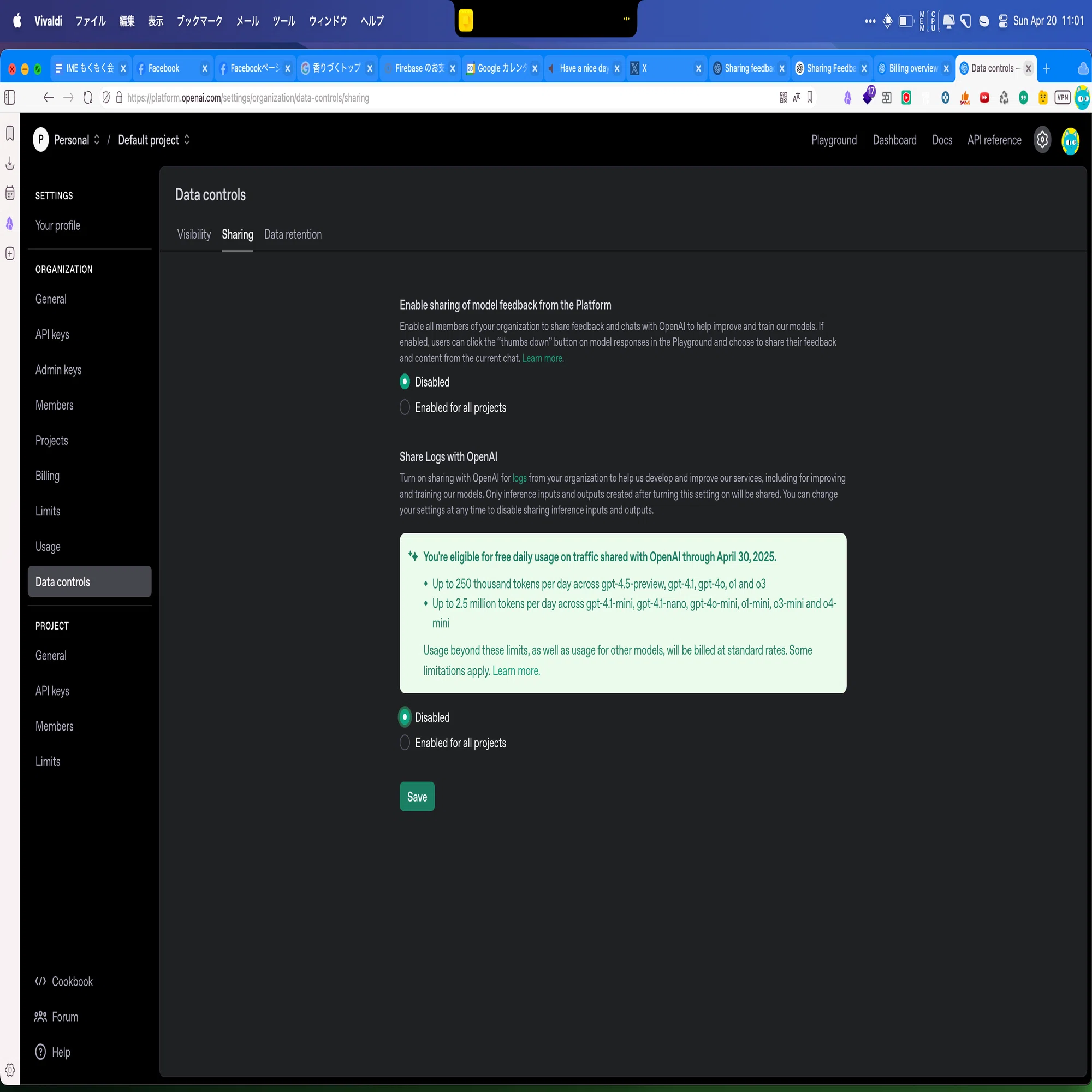The image size is (1092, 1092).
Task: Open the Apple menu
Action: 17,21
